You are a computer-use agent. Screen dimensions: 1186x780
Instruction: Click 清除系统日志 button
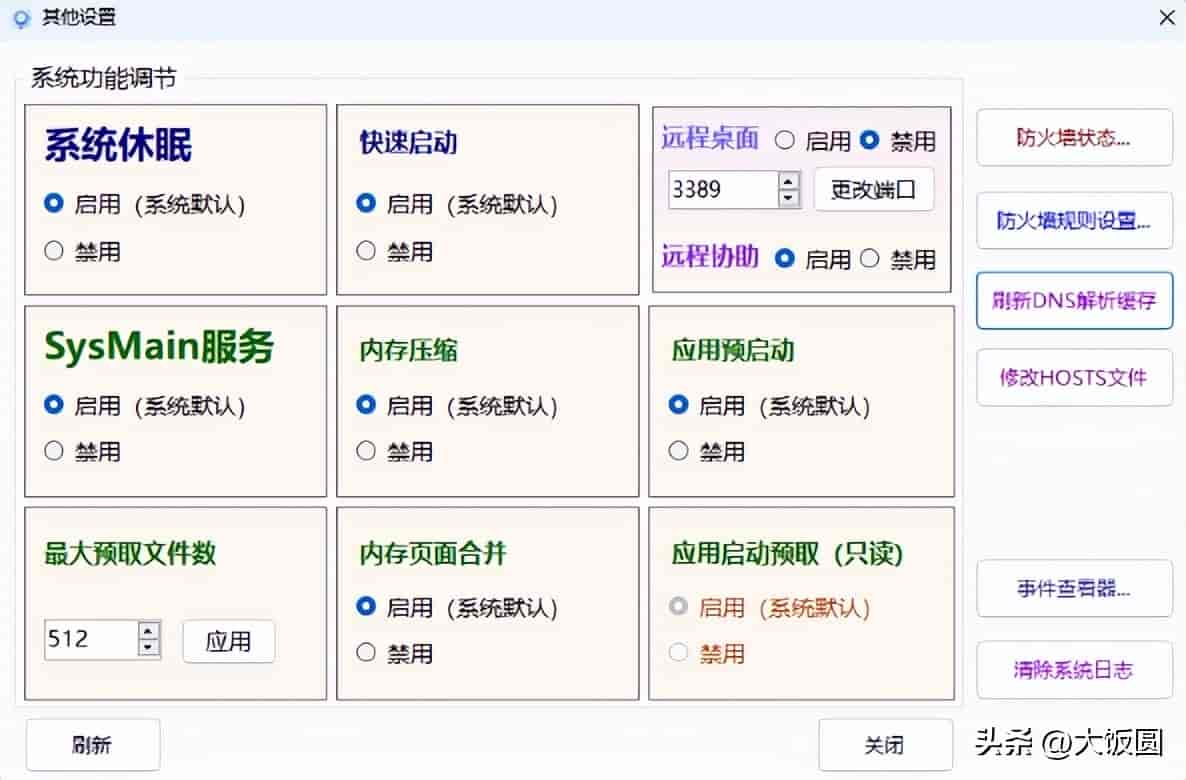pyautogui.click(x=1074, y=670)
